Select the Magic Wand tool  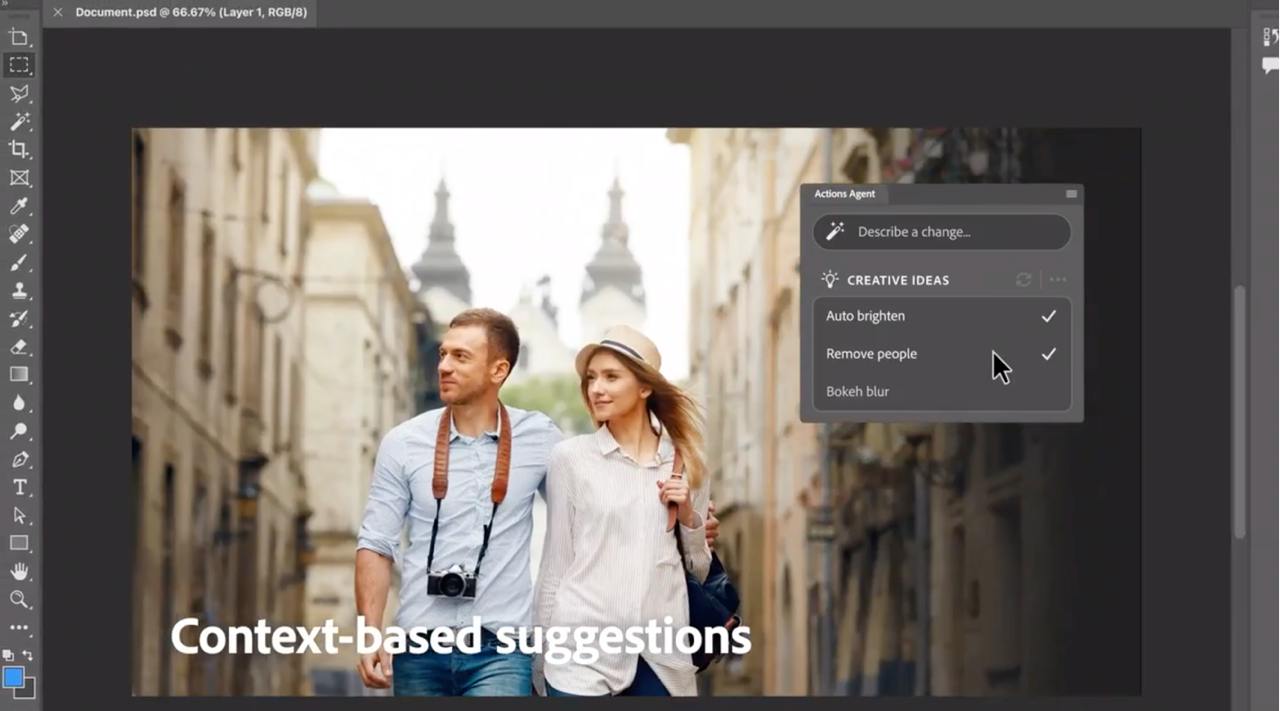point(19,121)
